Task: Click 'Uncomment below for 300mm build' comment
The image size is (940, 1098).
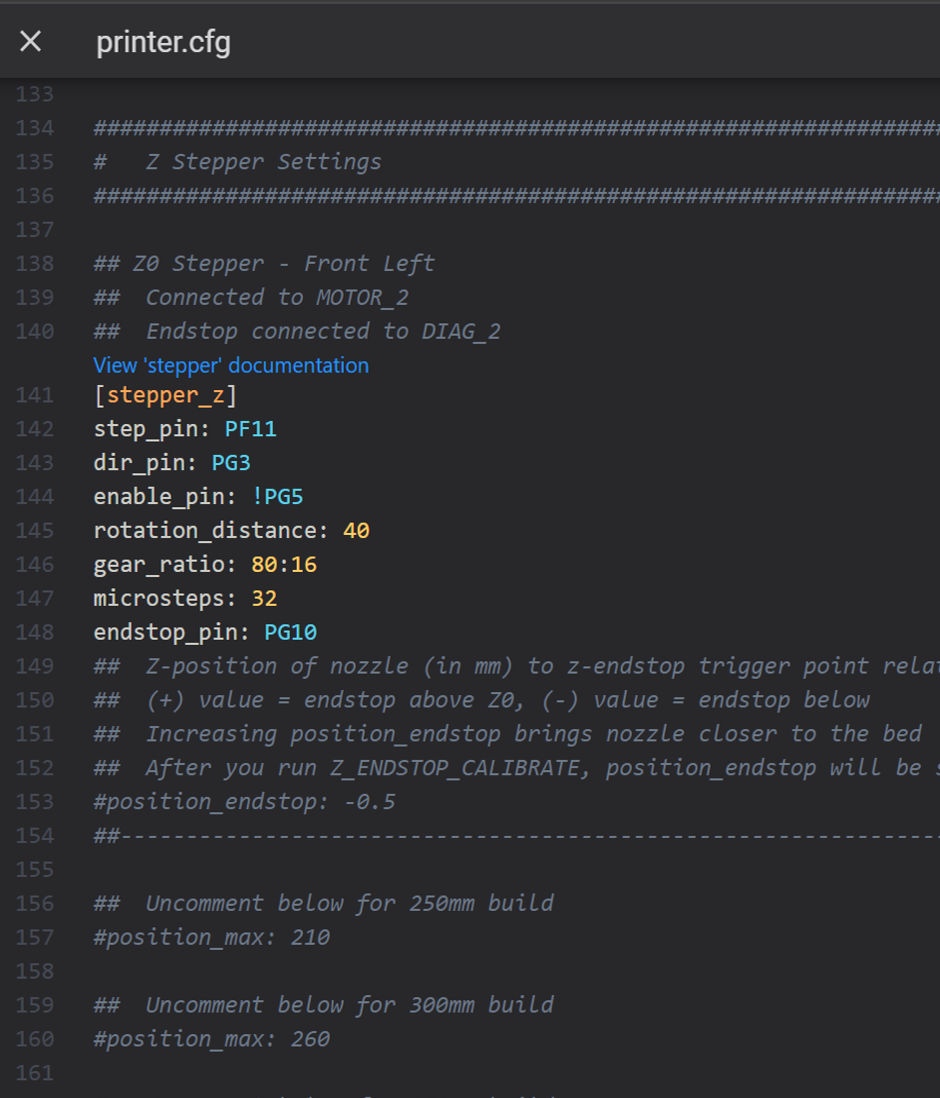Action: 350,1005
